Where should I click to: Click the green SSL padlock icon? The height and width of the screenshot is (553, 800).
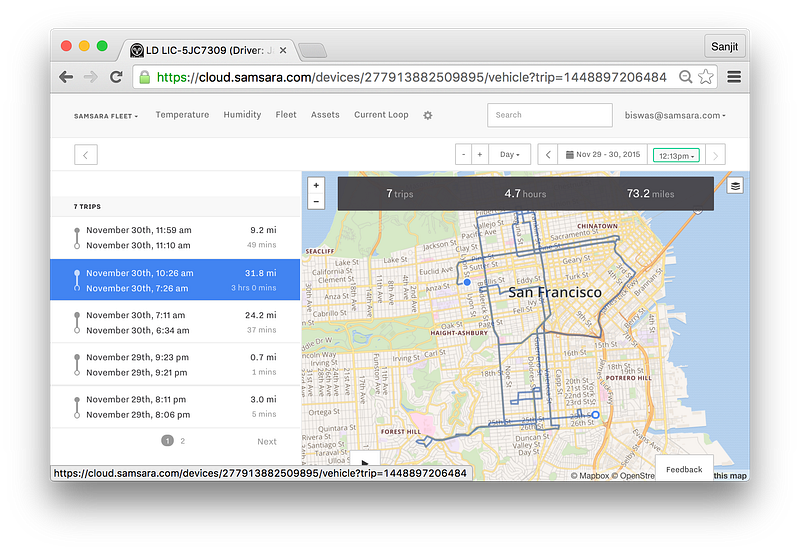pos(145,78)
